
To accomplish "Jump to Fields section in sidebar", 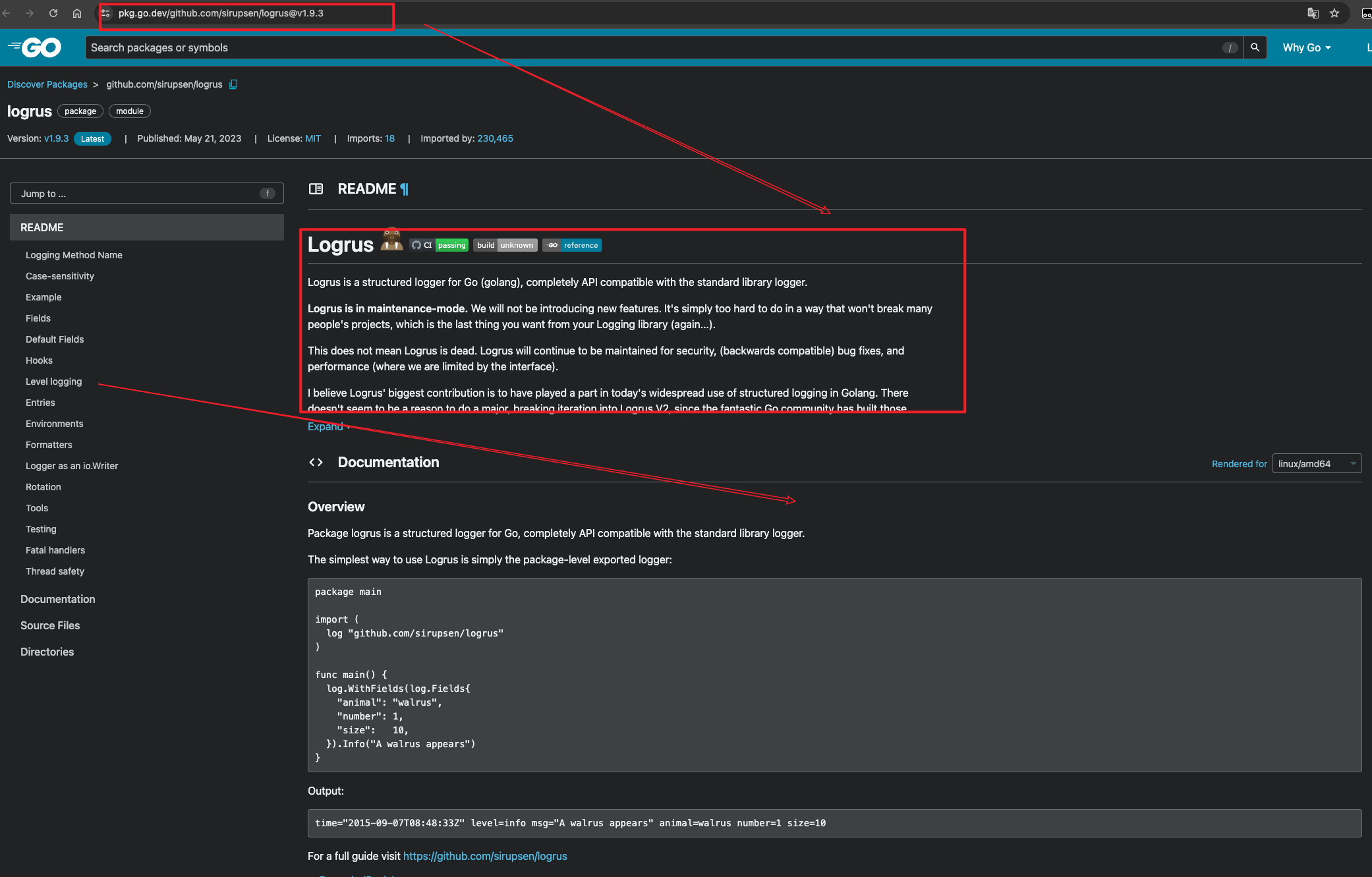I will click(38, 318).
